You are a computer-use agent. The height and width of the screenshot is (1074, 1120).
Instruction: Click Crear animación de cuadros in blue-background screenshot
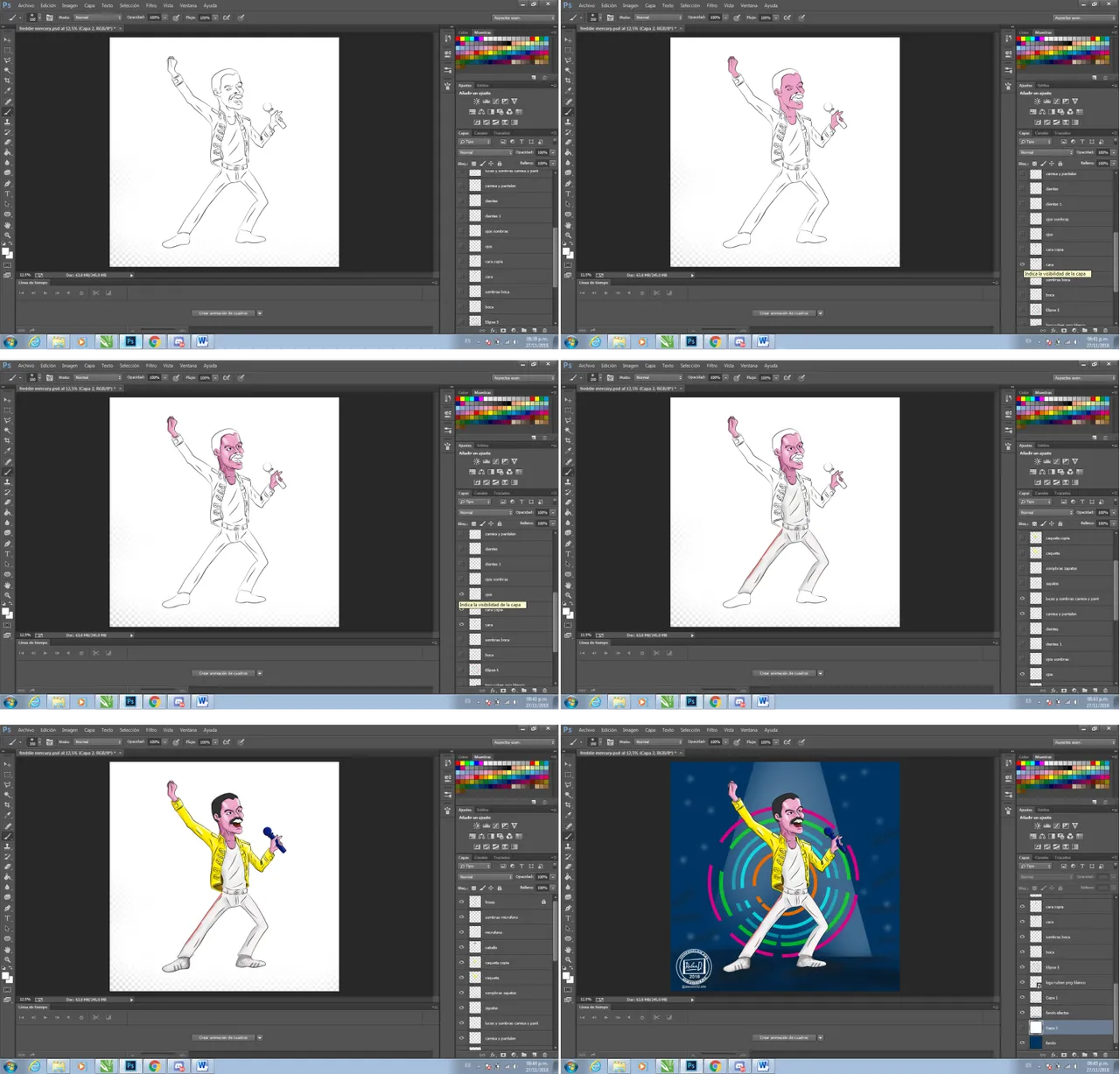(x=784, y=1037)
